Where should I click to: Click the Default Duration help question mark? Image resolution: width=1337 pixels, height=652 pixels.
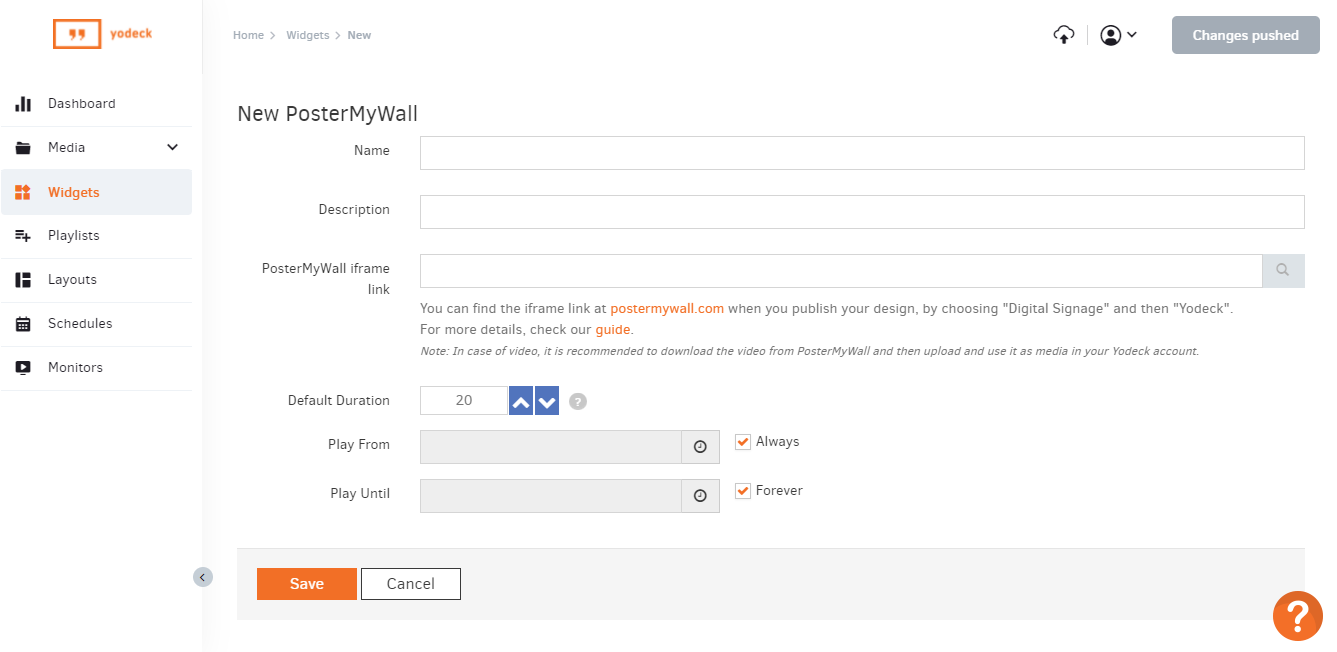pyautogui.click(x=578, y=401)
